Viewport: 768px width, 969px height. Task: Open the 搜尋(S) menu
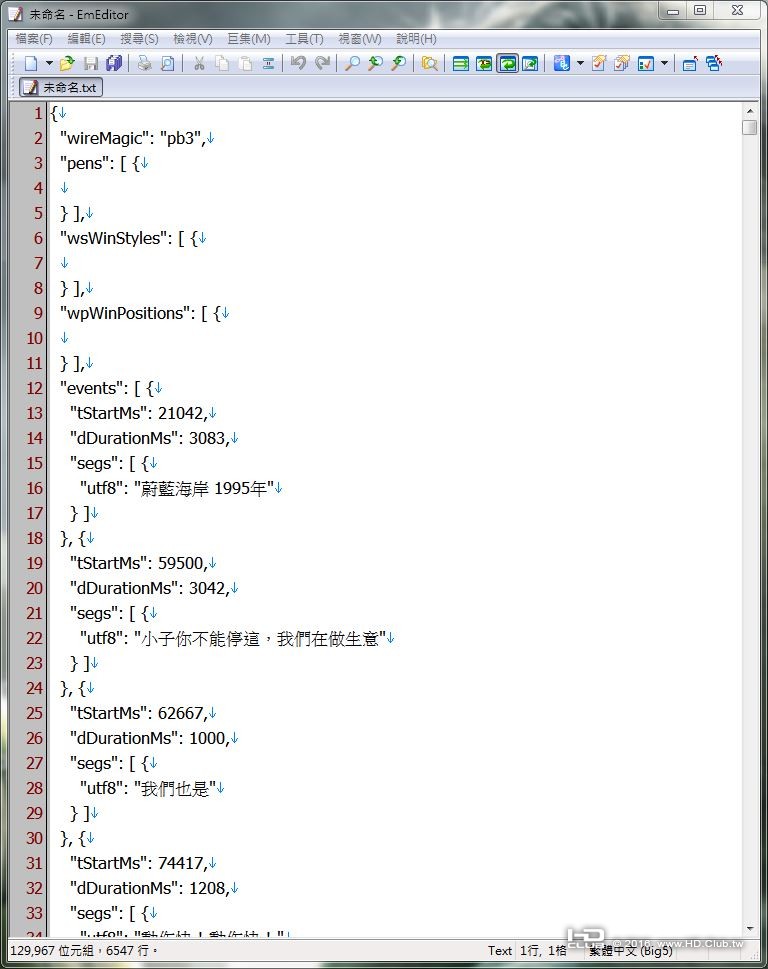click(139, 39)
